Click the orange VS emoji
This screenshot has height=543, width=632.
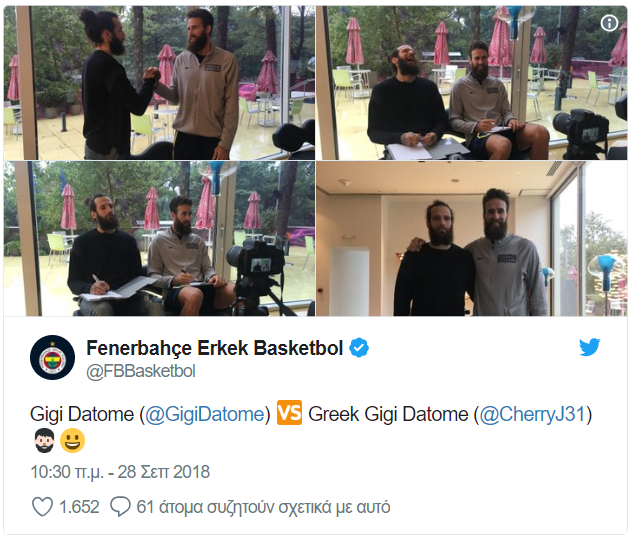[x=289, y=413]
